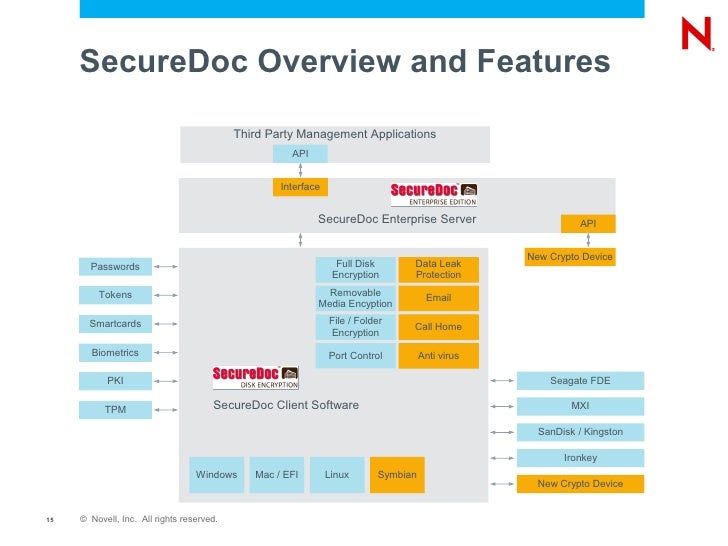Viewport: 728px width, 546px height.
Task: Select New Crypto Device box below Ironkey
Action: 580,484
